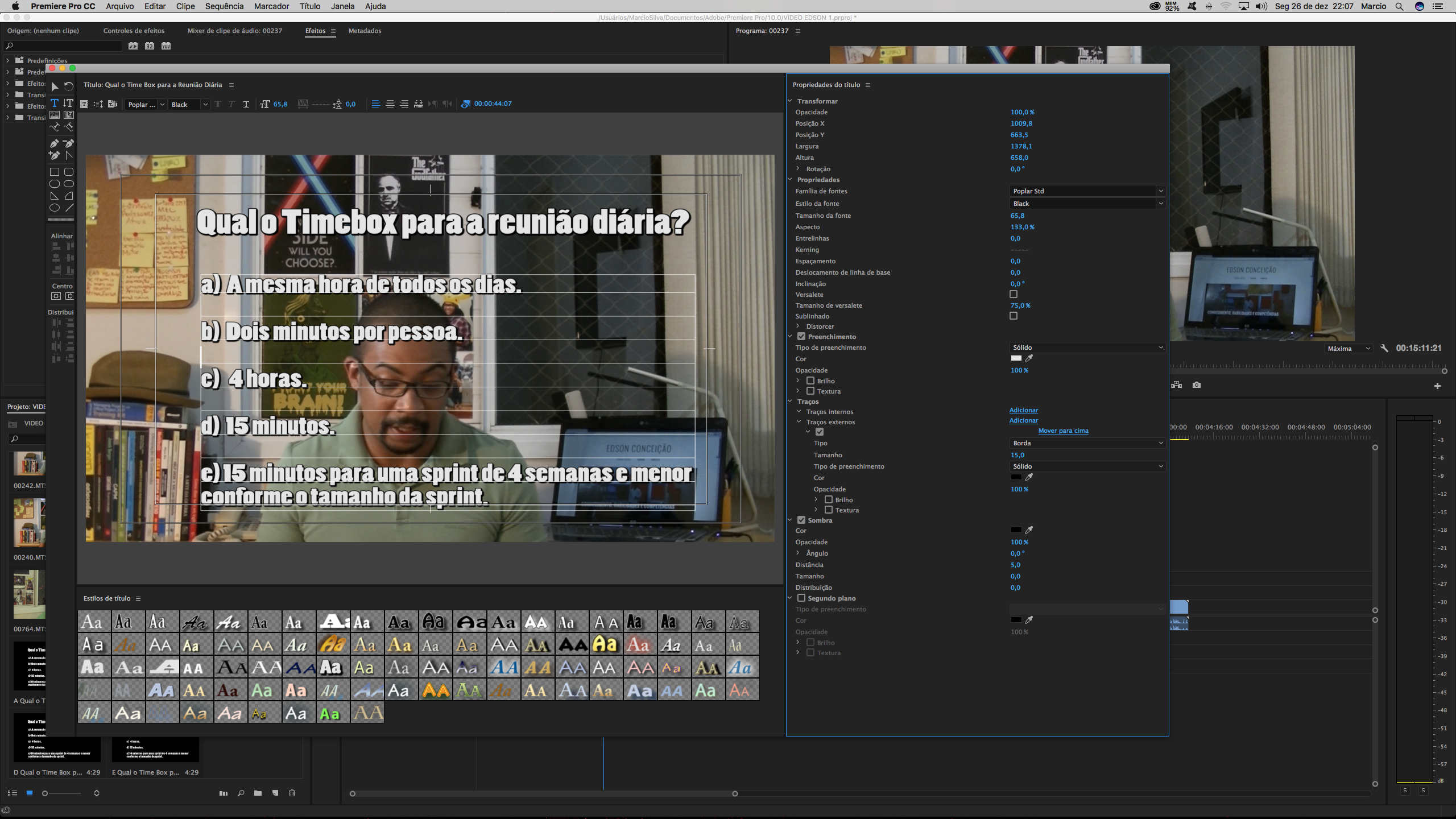Open the Estilo da fonte dropdown
This screenshot has width=1456, height=819.
pos(1087,204)
